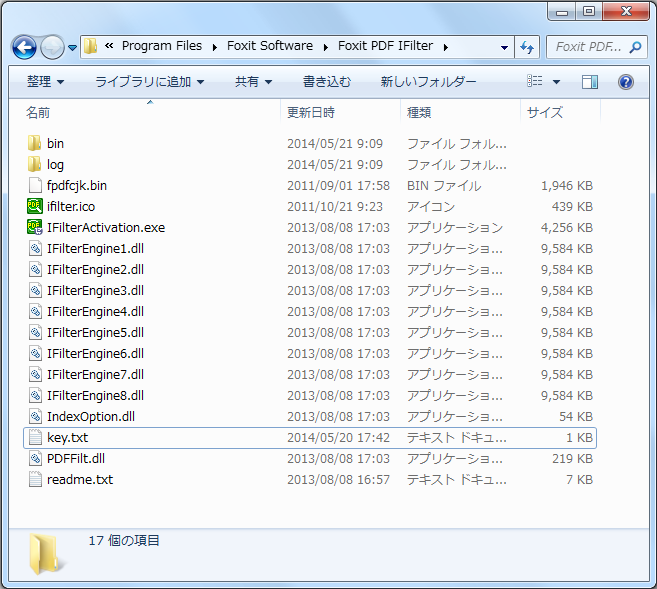Select the file name key.txt
Image resolution: width=657 pixels, height=589 pixels.
pos(67,437)
